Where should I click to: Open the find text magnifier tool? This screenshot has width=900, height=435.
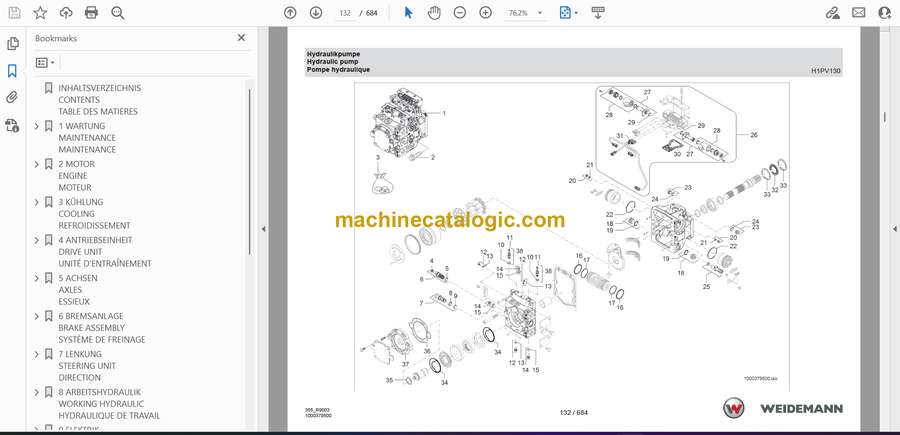coord(118,13)
